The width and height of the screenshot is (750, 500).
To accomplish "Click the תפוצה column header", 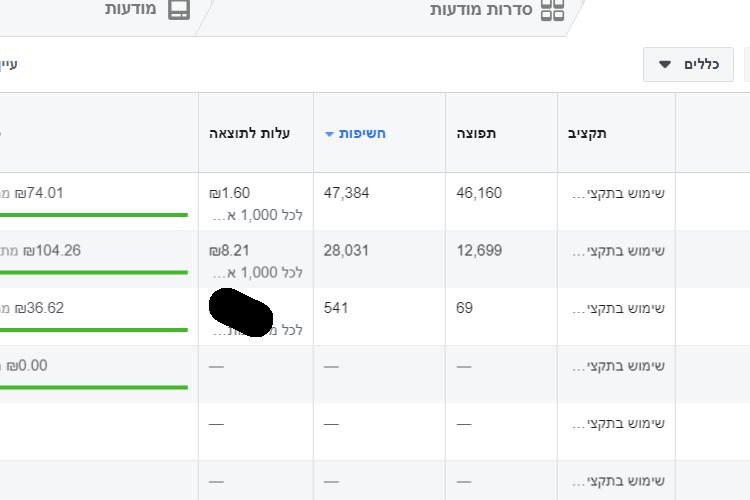I will pos(476,133).
